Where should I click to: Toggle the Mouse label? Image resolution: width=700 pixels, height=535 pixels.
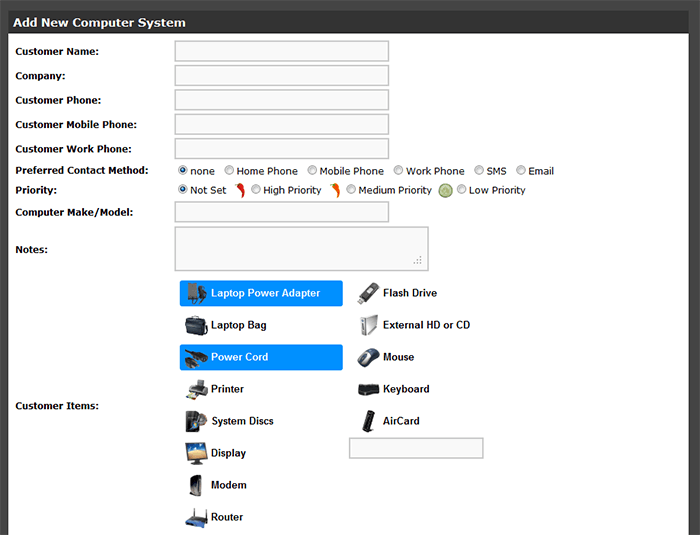398,357
